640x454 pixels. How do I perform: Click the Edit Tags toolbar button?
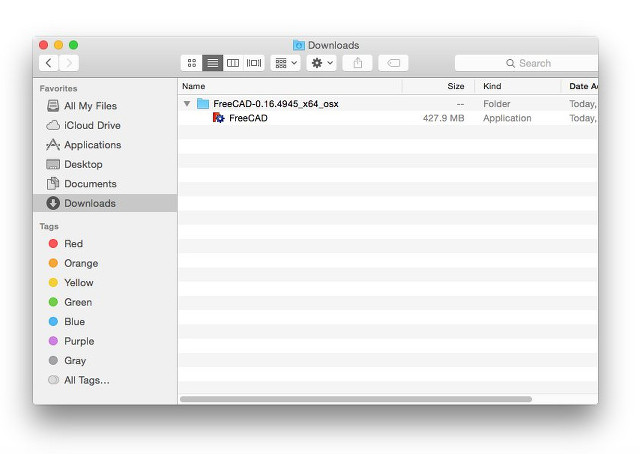(393, 63)
